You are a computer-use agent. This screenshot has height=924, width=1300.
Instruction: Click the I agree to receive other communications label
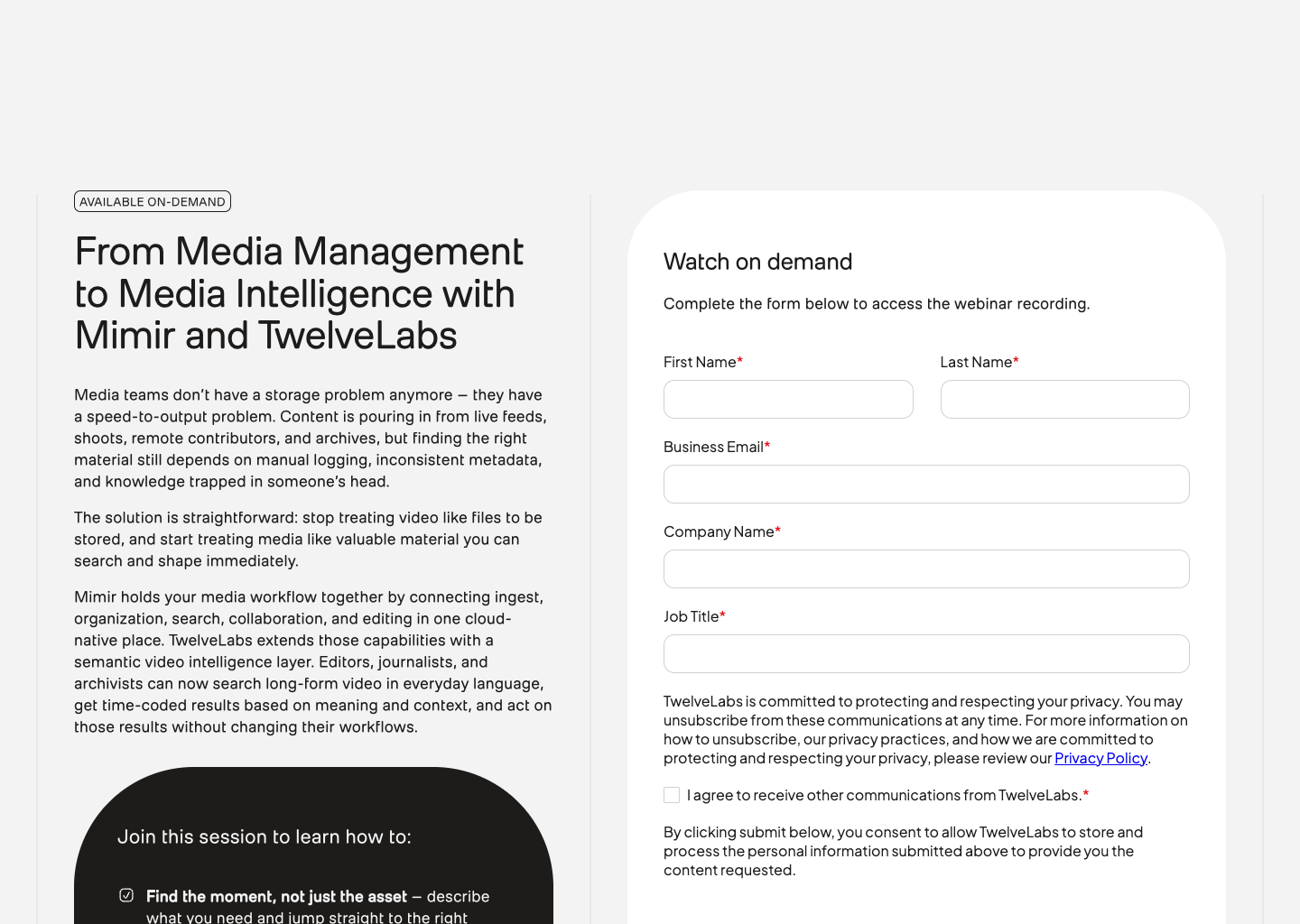pyautogui.click(x=887, y=795)
